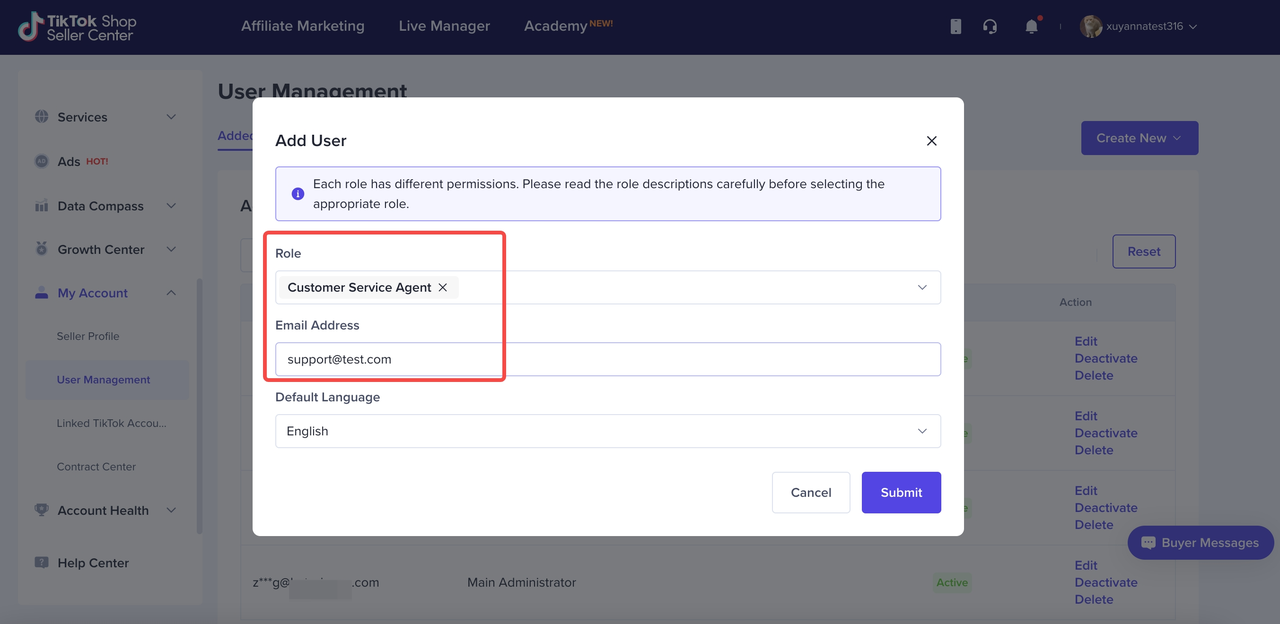This screenshot has width=1280, height=624.
Task: Open the notifications bell
Action: click(1031, 27)
